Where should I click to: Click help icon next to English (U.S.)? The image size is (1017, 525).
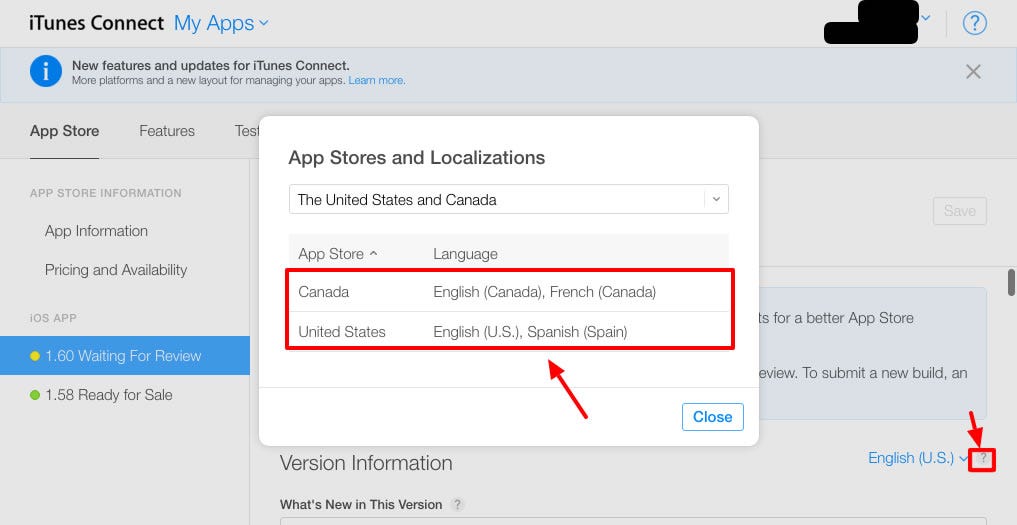pyautogui.click(x=983, y=458)
